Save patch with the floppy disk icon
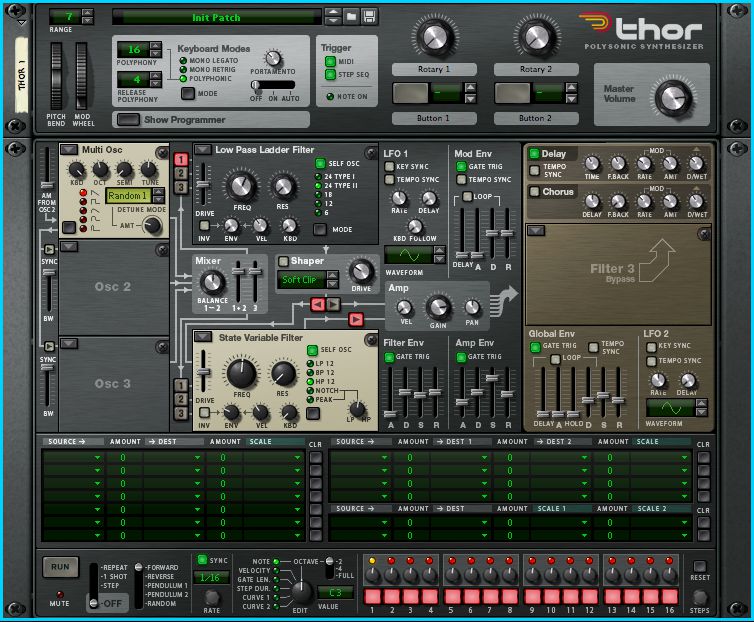Screen dimensions: 754x622 [x=369, y=17]
